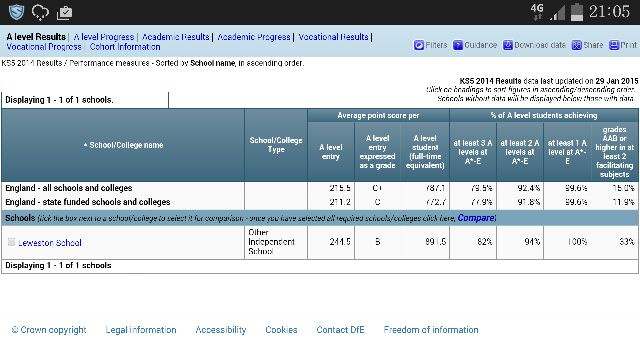640x360 pixels.
Task: Tap the clipboard notification icon
Action: 64,12
